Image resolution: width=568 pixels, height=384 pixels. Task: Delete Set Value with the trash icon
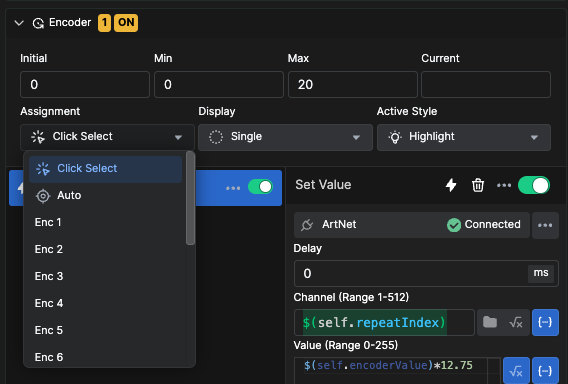tap(478, 185)
